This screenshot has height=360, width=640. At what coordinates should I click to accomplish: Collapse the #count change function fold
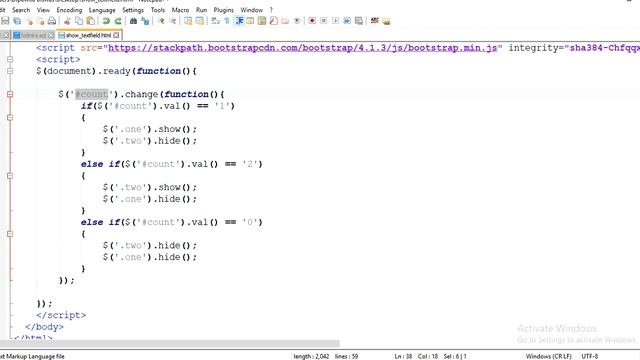pos(10,94)
